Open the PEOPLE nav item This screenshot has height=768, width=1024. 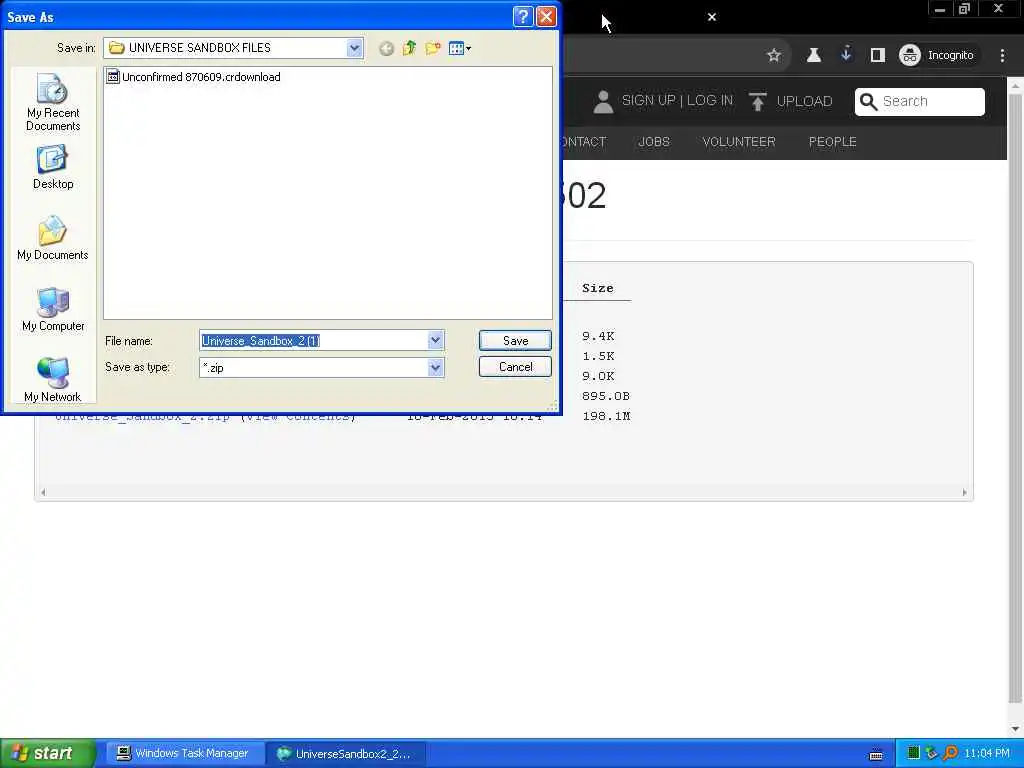[x=832, y=142]
